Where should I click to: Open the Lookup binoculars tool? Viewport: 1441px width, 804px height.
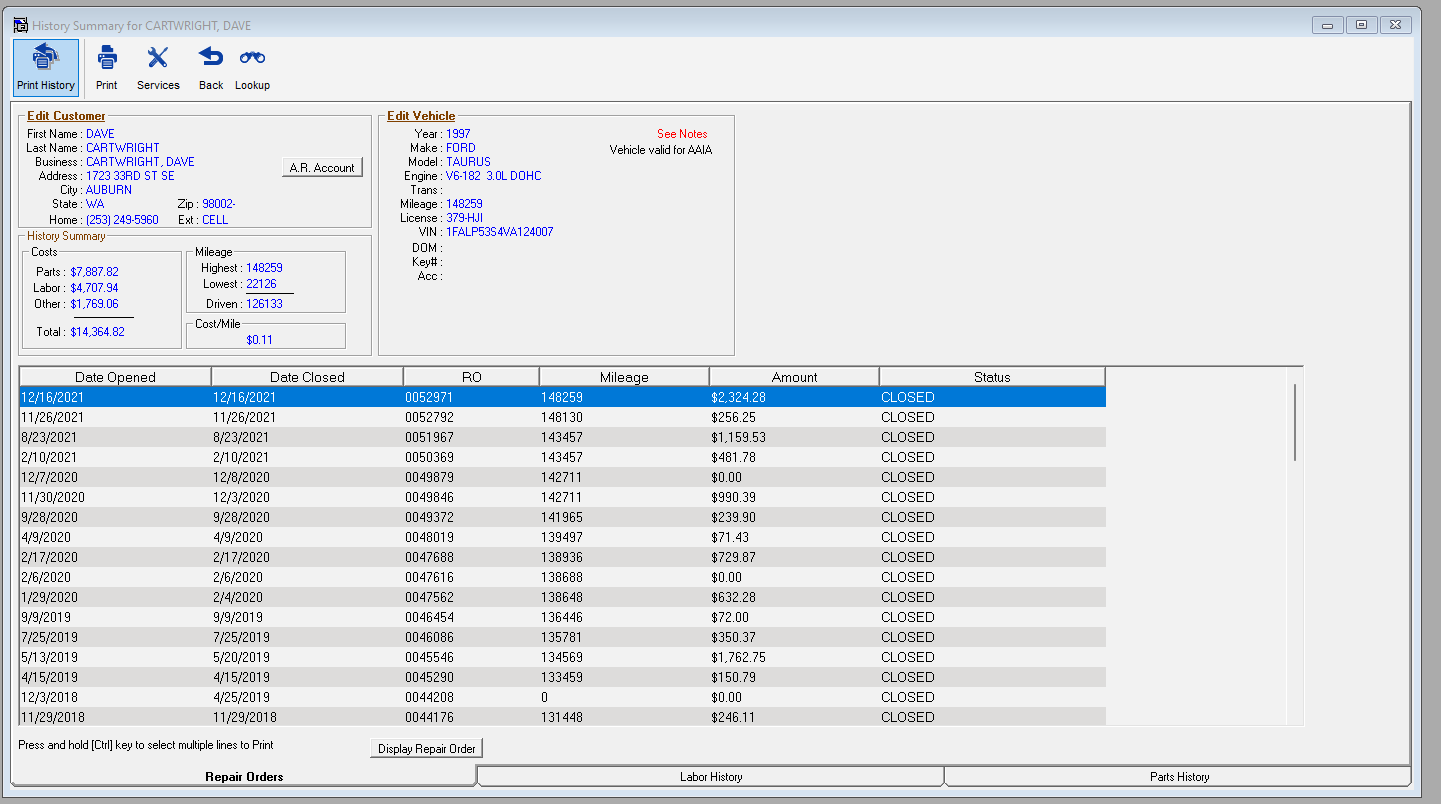point(252,68)
